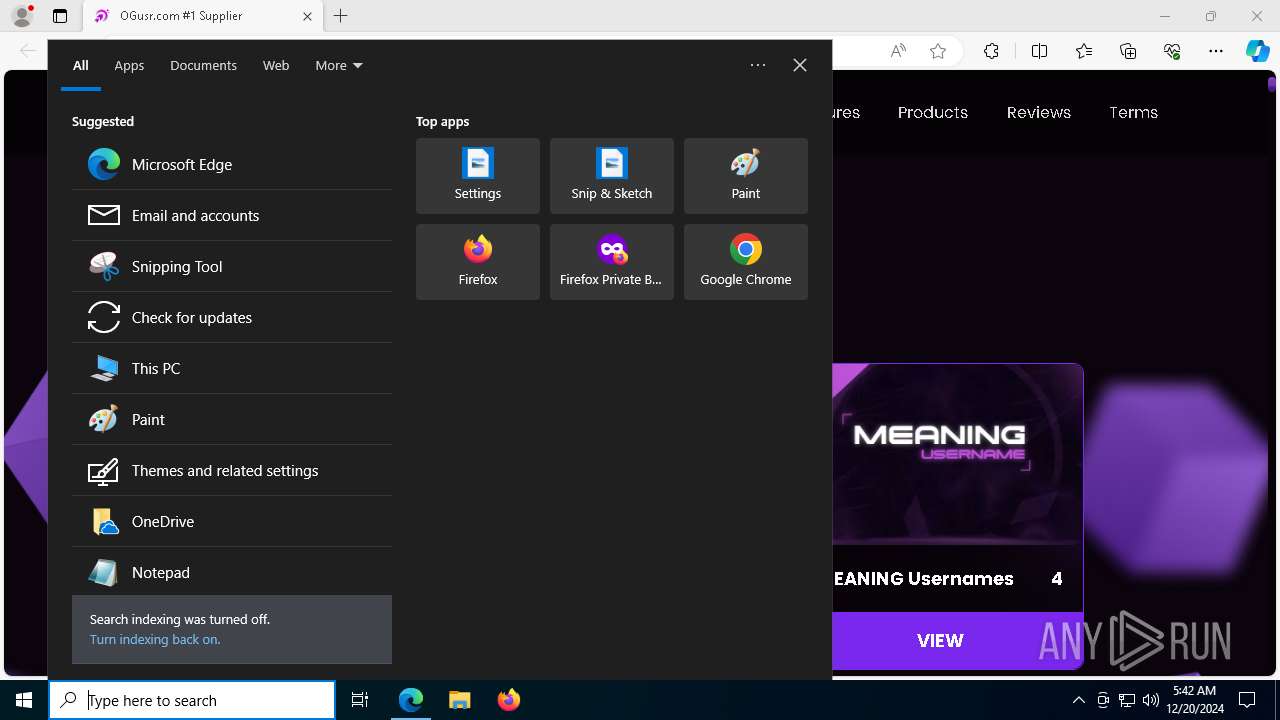Screen dimensions: 1280x720
Task: Toggle Edge Split screen icon
Action: click(1039, 51)
